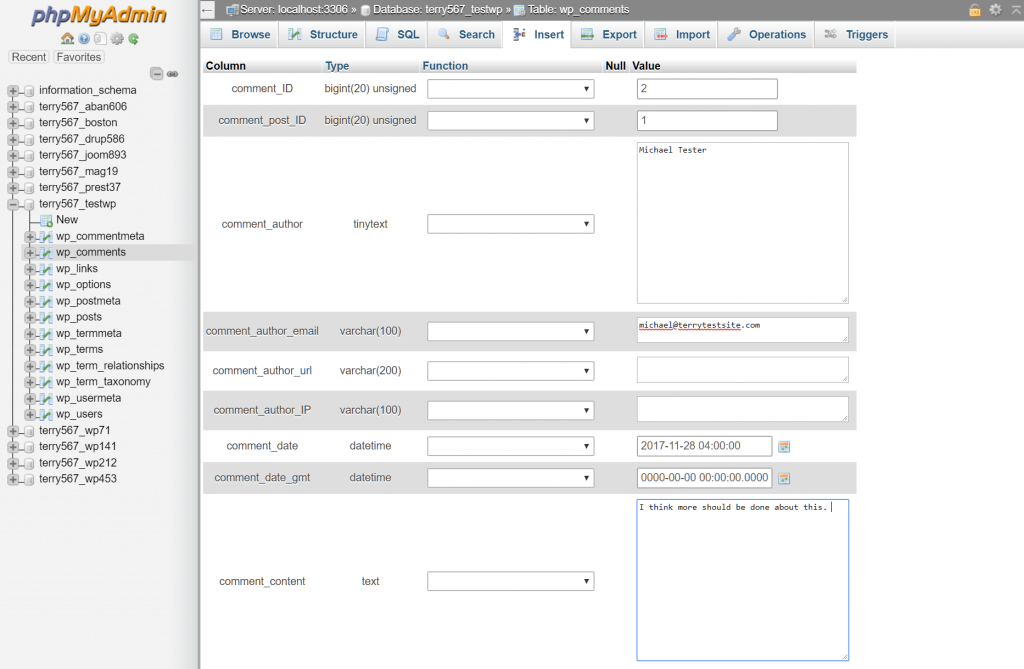The height and width of the screenshot is (669, 1024).
Task: Click the home icon in the navigation panel
Action: [x=66, y=38]
